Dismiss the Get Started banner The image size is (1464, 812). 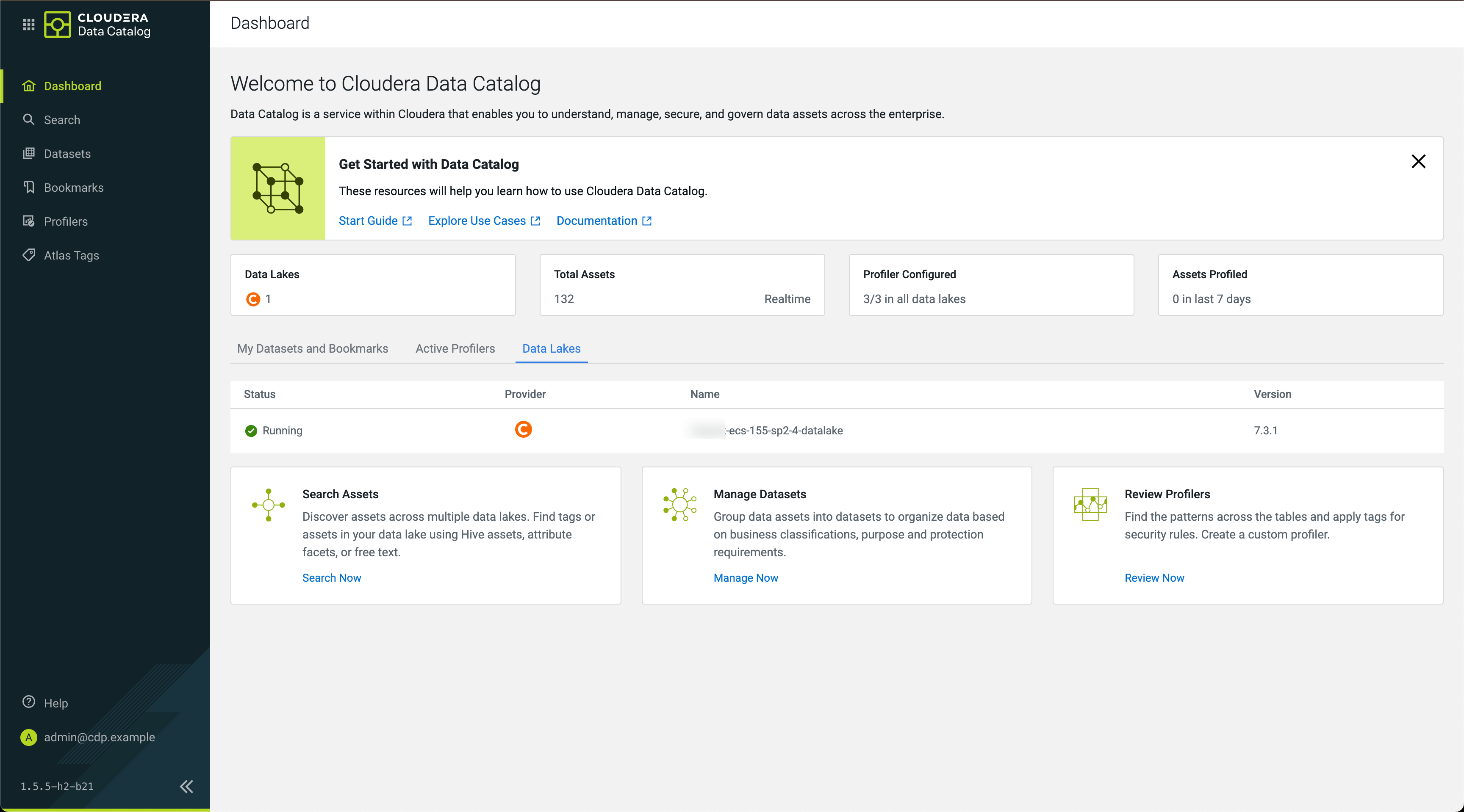1418,162
